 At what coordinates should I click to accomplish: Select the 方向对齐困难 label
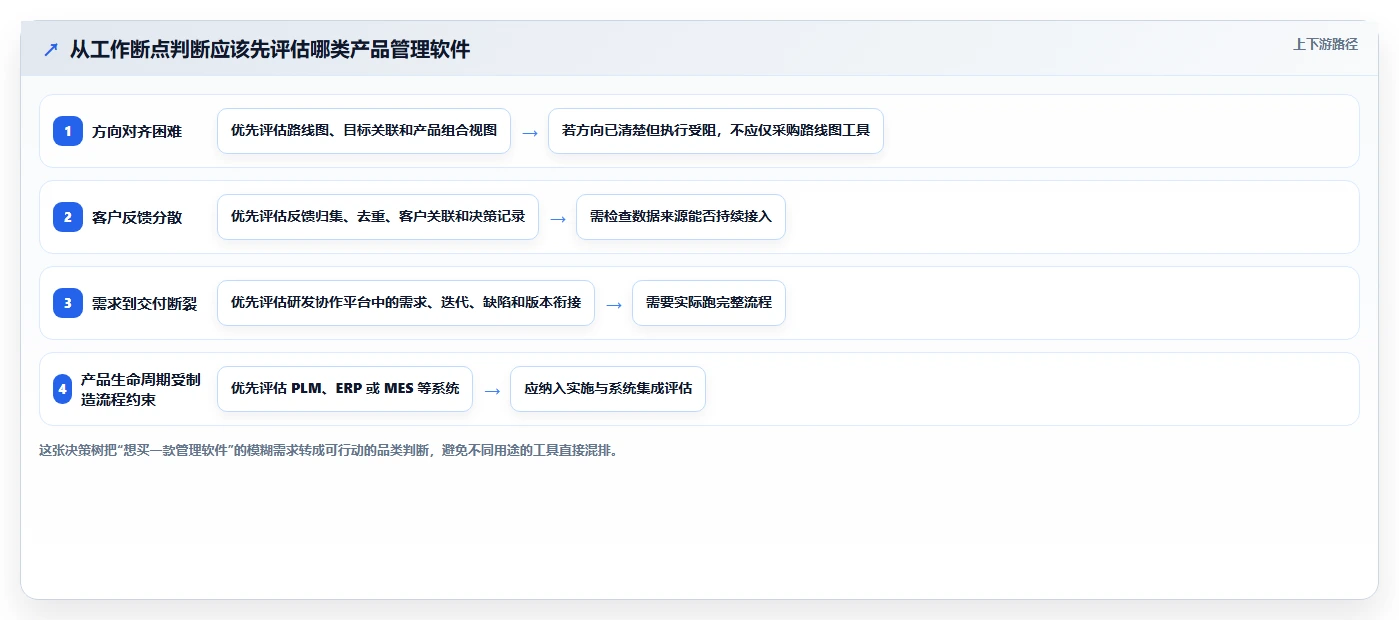pyautogui.click(x=137, y=131)
